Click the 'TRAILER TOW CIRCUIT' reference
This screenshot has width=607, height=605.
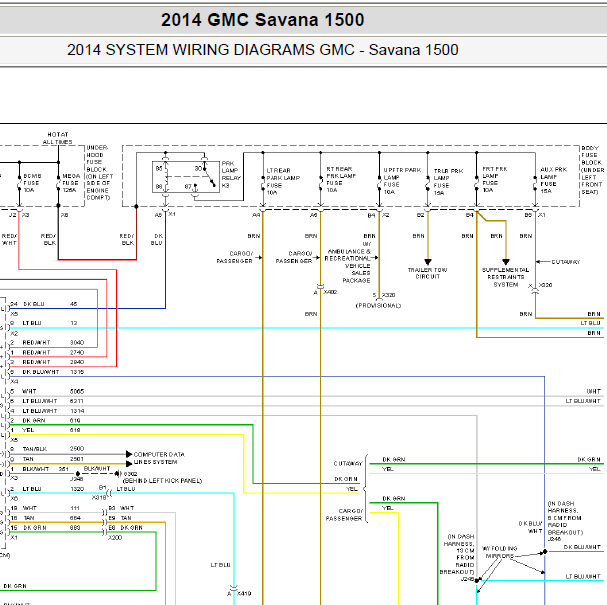427,273
